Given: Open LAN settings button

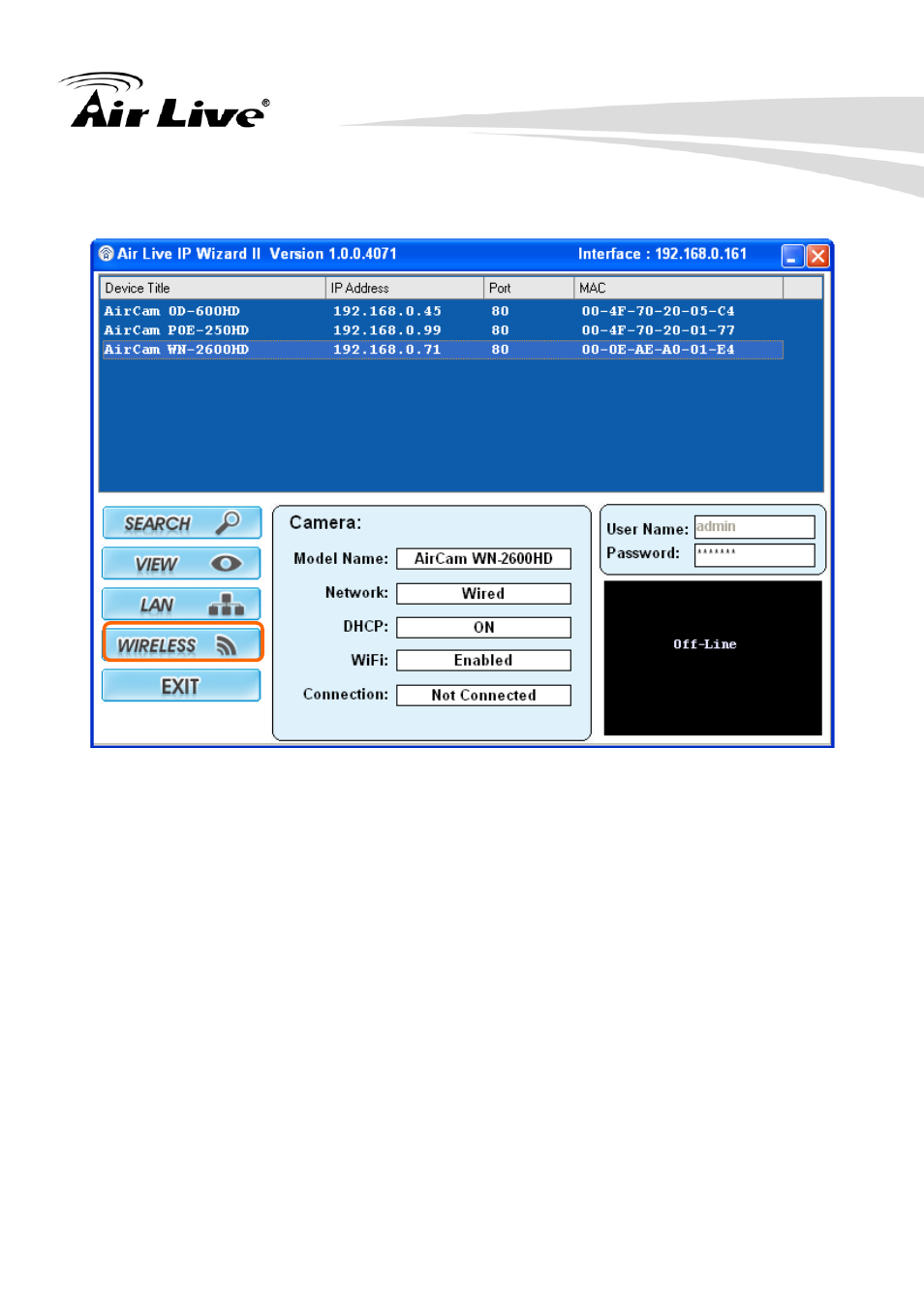Looking at the screenshot, I should point(182,605).
